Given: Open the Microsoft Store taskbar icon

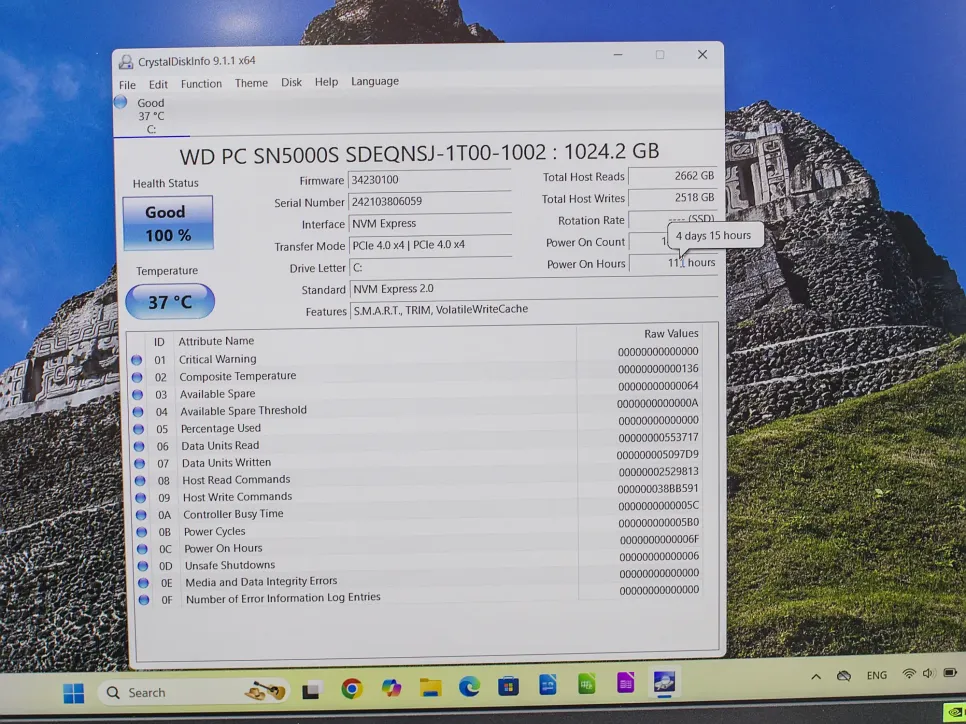Looking at the screenshot, I should coord(508,686).
